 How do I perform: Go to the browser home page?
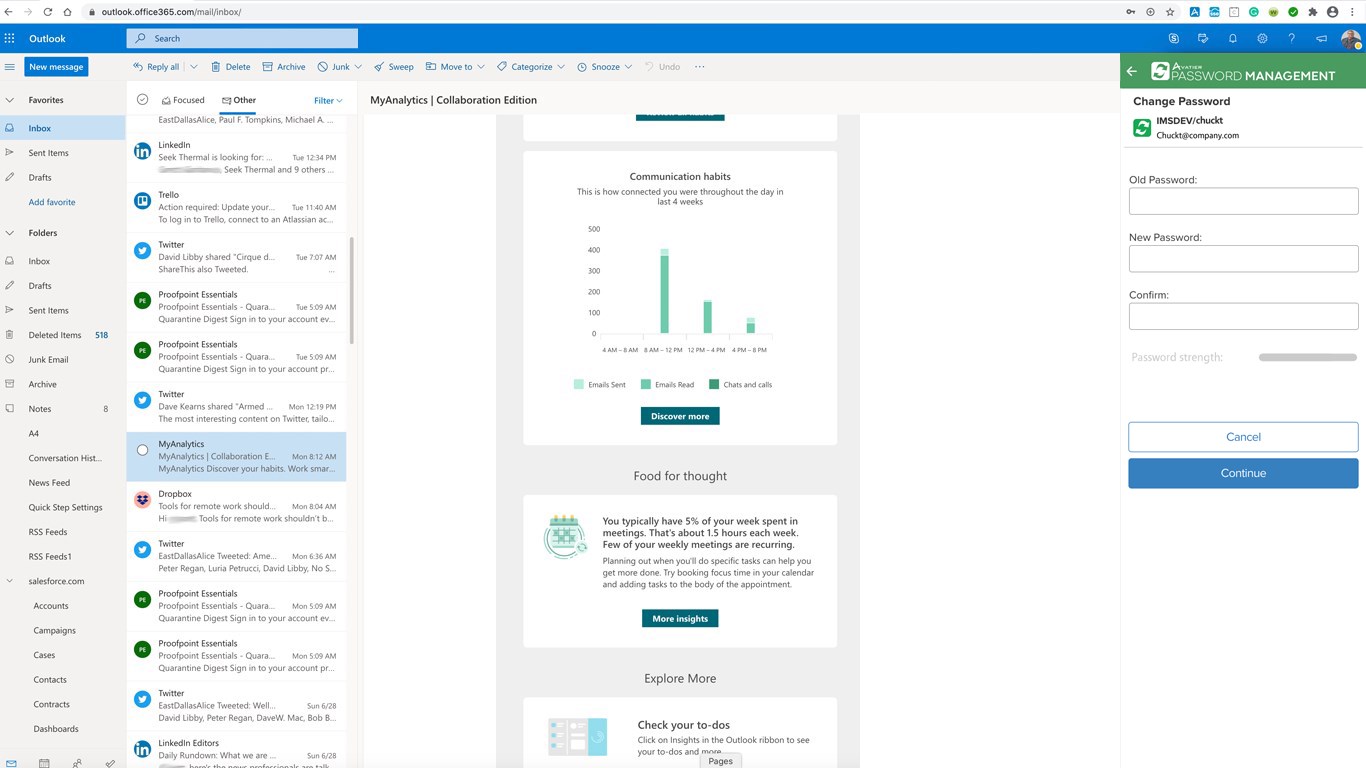[x=67, y=12]
